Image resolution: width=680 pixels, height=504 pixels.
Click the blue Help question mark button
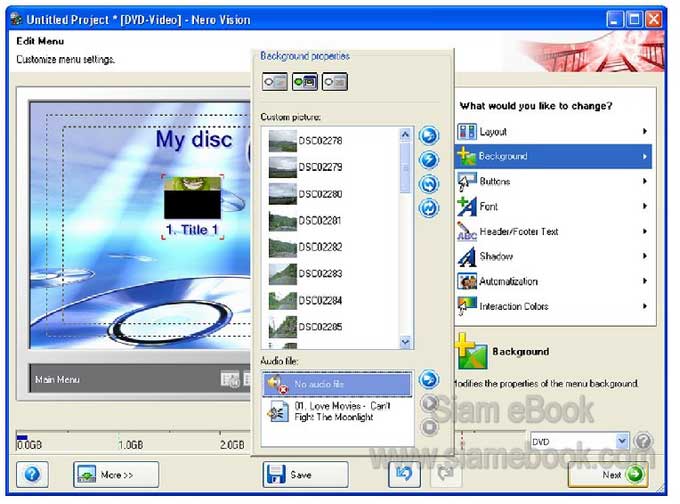pos(32,475)
